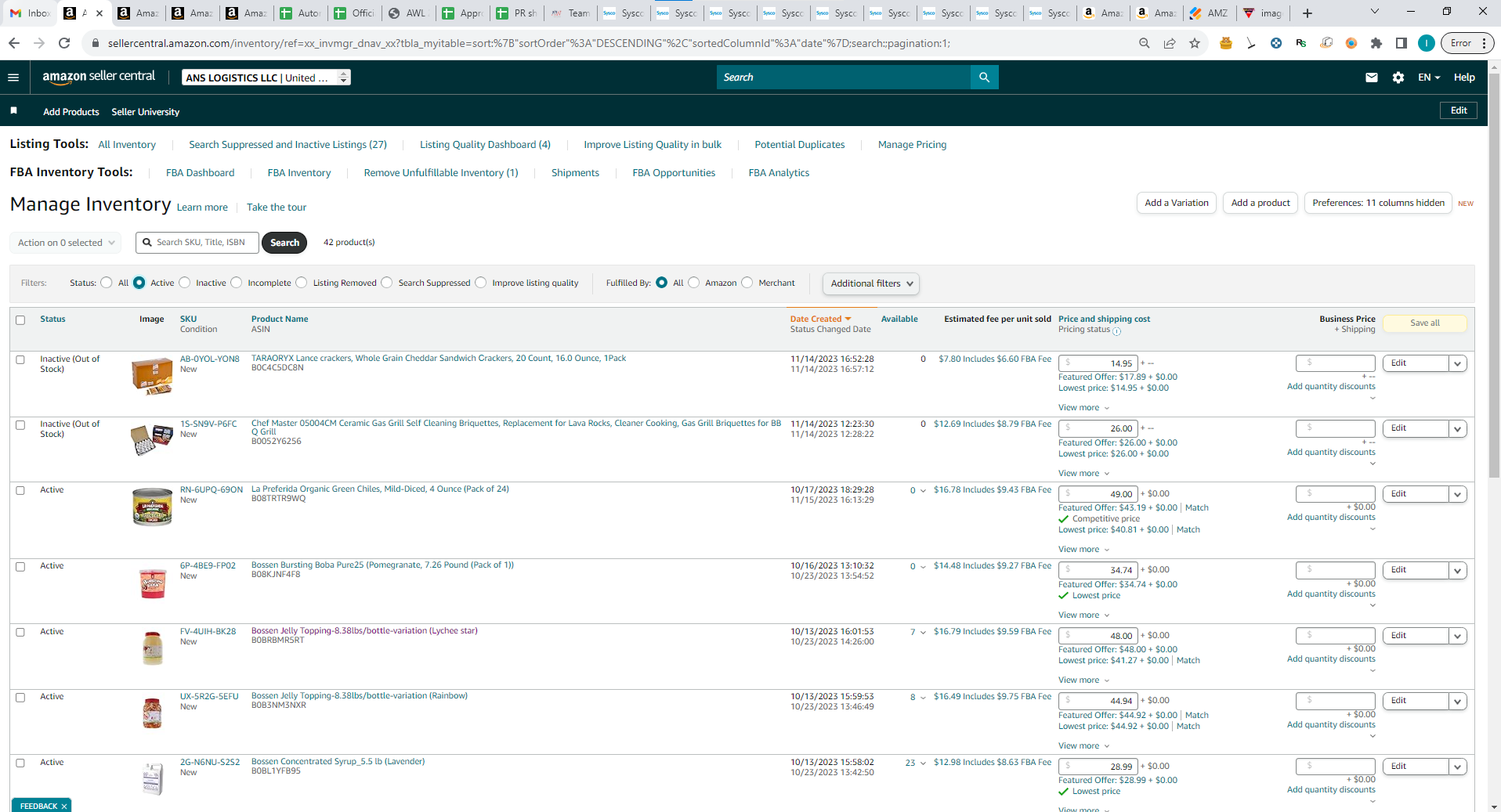Open the ANS LOGISTICS LLC account switcher
This screenshot has width=1501, height=812.
coord(266,78)
